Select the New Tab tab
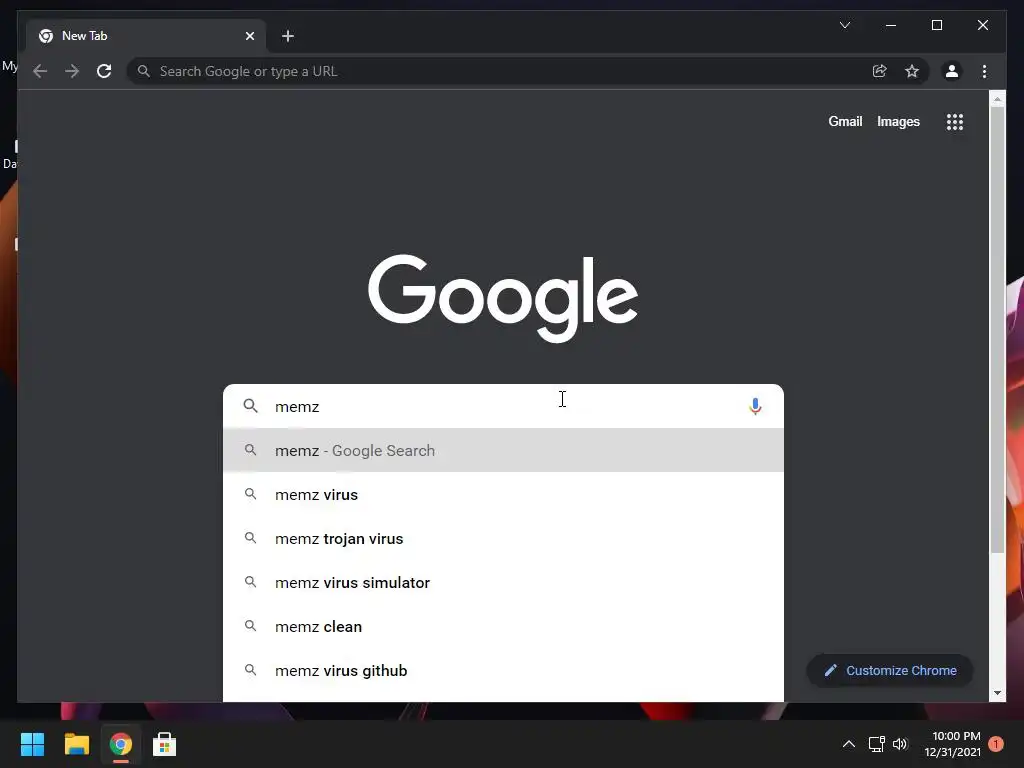 click(x=145, y=36)
